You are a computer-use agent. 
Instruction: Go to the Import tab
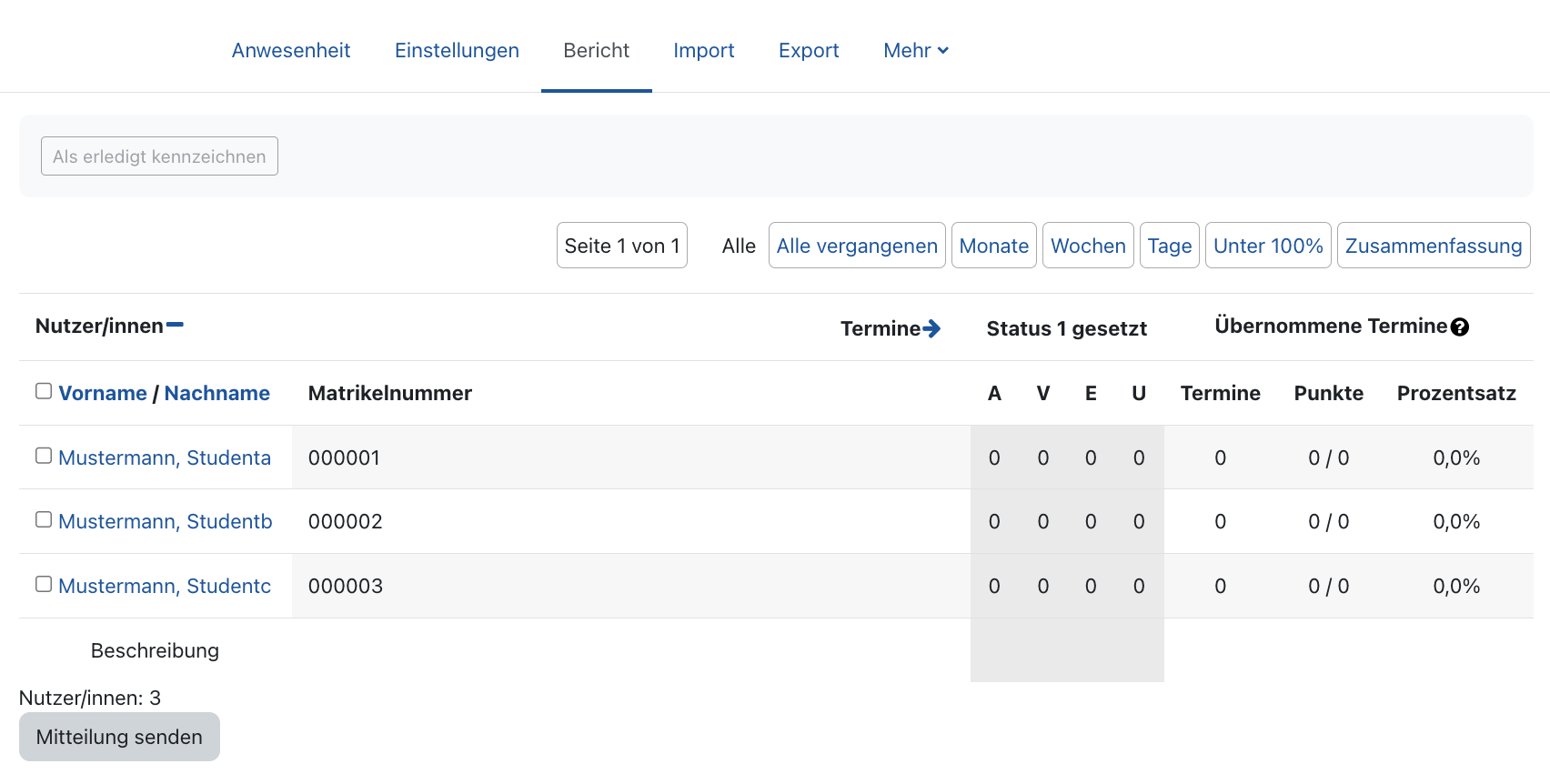tap(703, 50)
